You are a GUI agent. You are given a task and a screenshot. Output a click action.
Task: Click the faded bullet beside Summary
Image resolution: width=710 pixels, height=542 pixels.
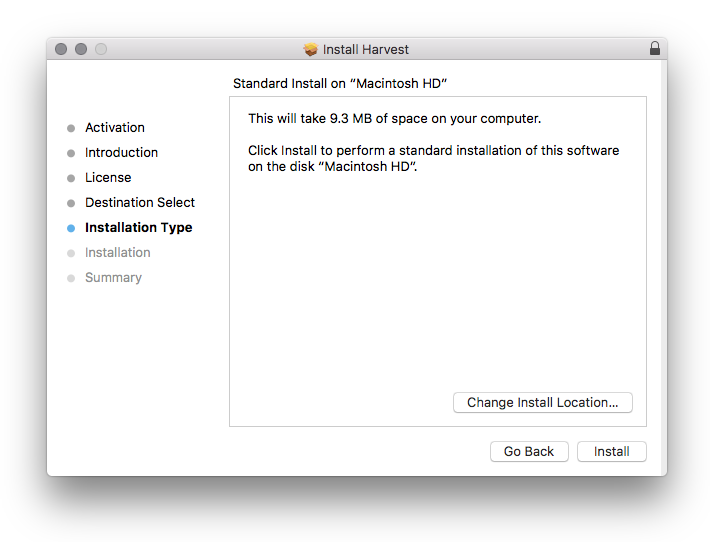[x=71, y=278]
